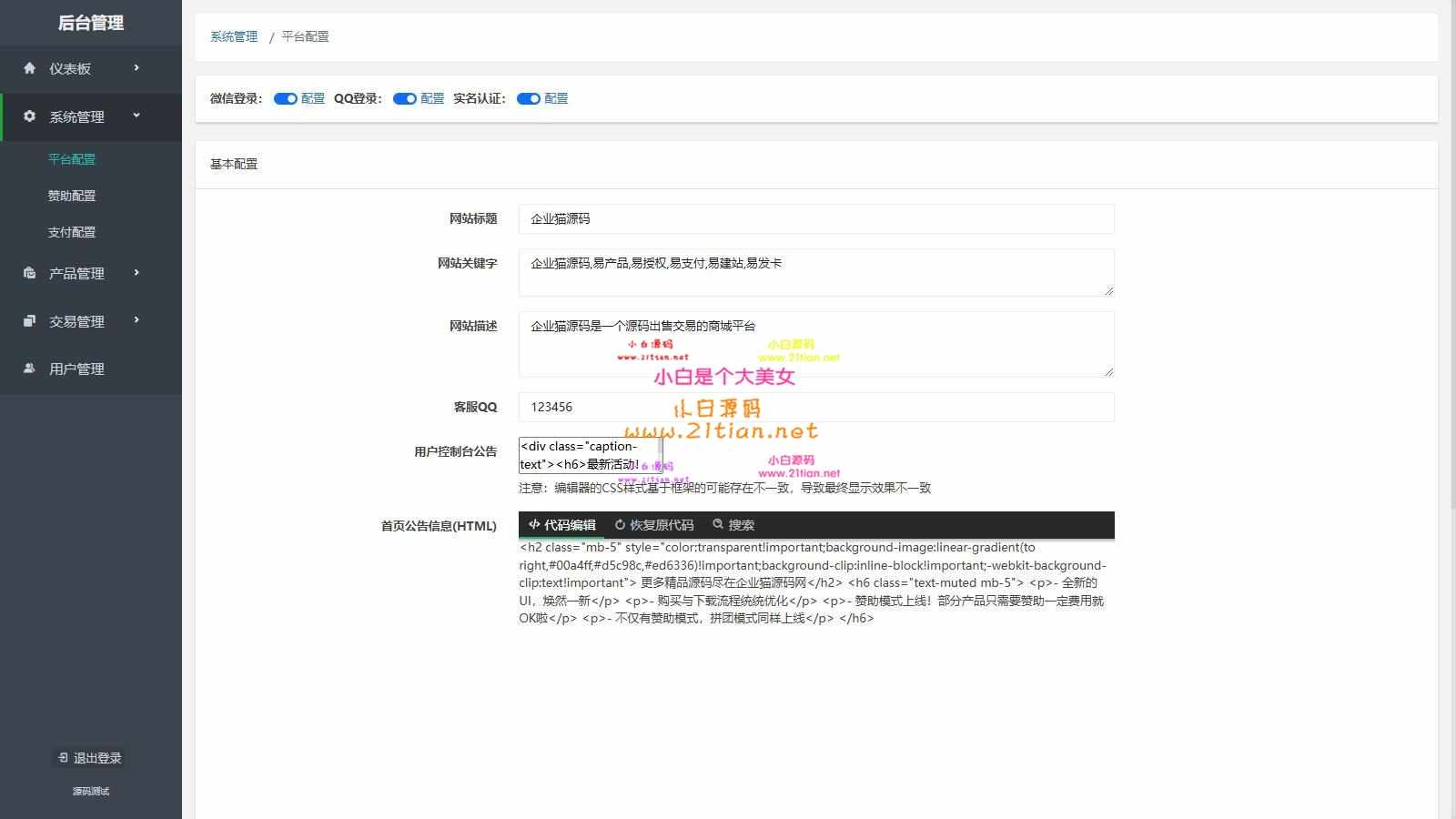Expand the 产品管理 menu arrow
This screenshot has height=819, width=1456.
(x=138, y=273)
